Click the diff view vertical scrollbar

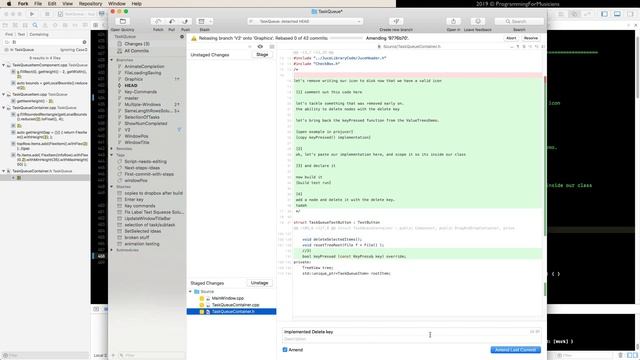tap(545, 155)
